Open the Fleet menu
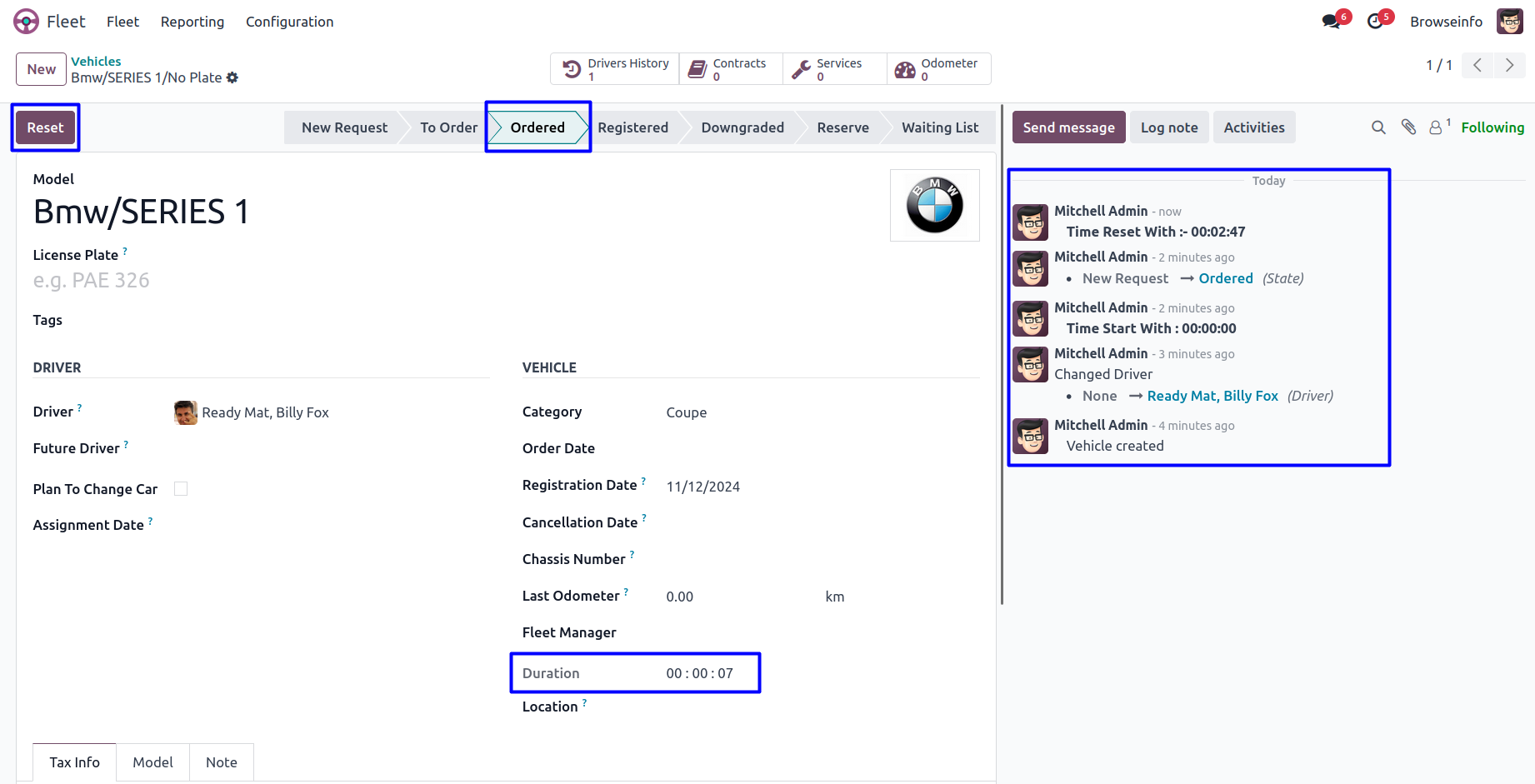Viewport: 1535px width, 784px height. (122, 22)
